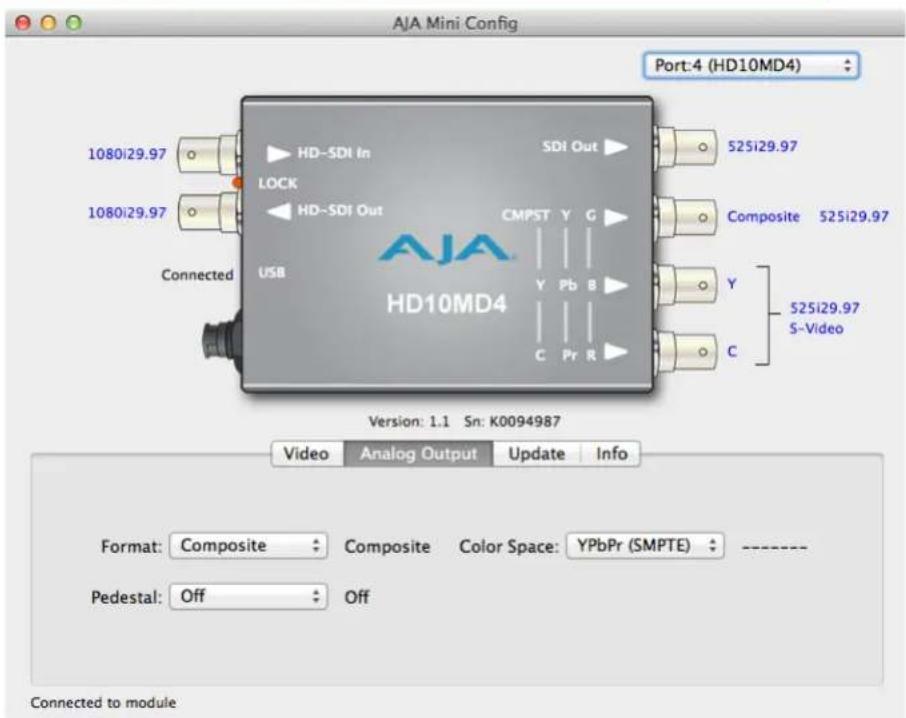Click the CMPST Y G arrow icon

pyautogui.click(x=616, y=217)
